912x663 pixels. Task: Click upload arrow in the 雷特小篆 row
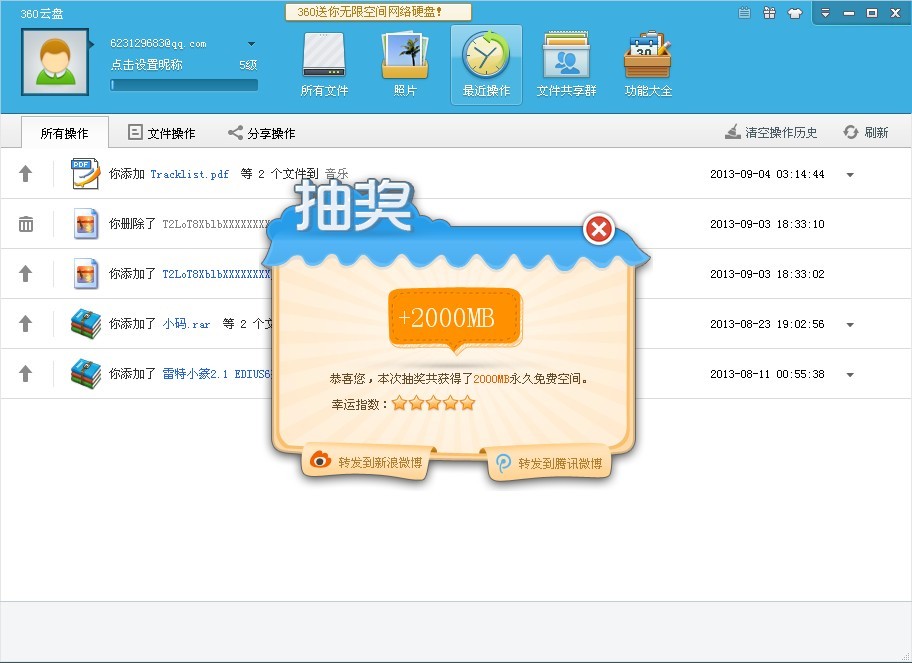[26, 373]
